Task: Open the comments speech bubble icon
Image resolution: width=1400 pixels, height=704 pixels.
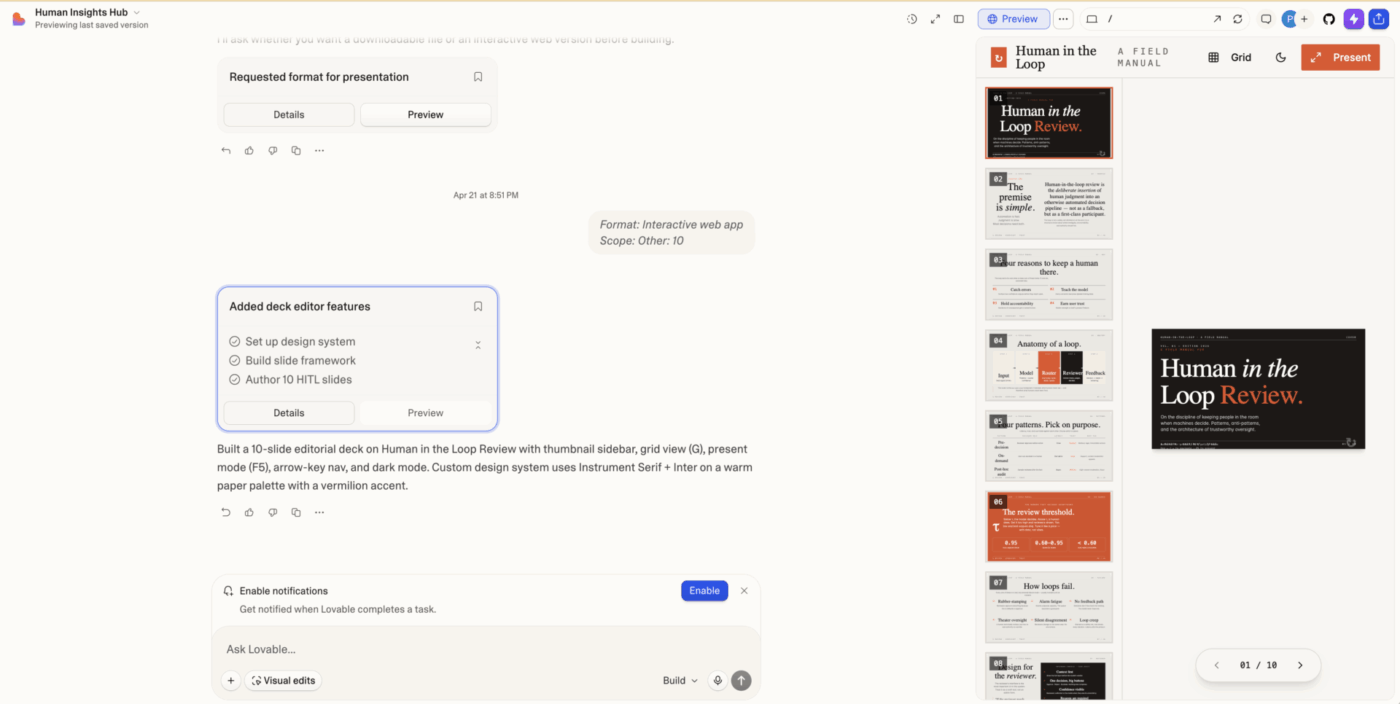Action: click(1266, 19)
